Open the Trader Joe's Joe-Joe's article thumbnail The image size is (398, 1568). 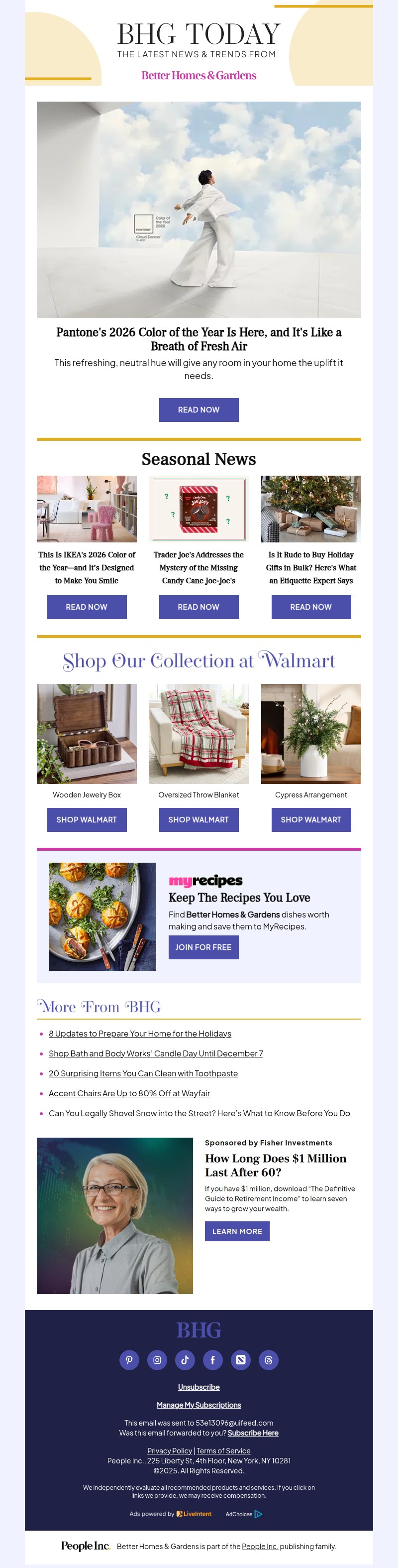click(199, 509)
